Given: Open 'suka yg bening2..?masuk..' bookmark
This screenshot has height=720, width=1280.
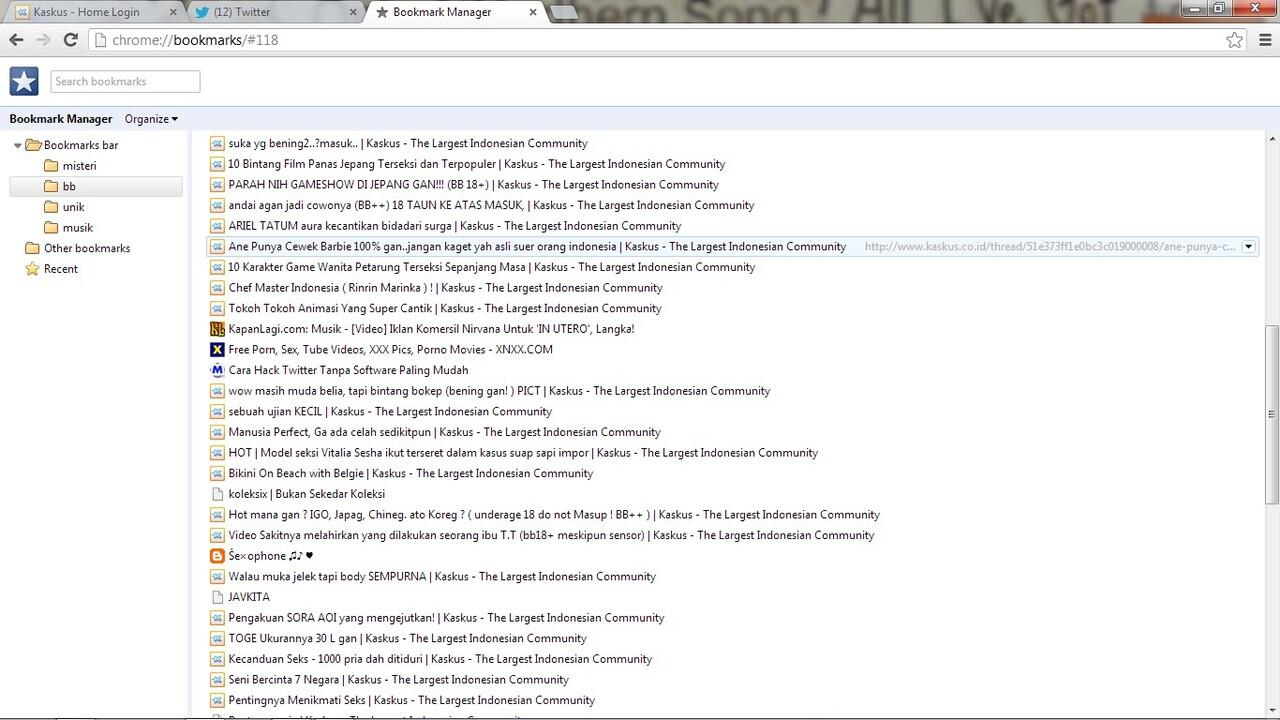Looking at the screenshot, I should (408, 144).
